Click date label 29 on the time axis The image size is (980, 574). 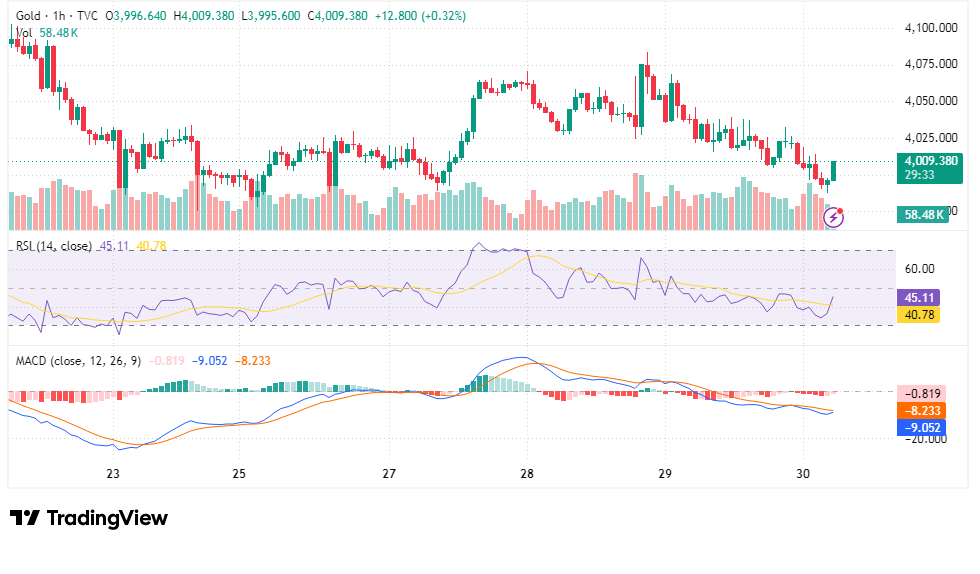click(665, 473)
